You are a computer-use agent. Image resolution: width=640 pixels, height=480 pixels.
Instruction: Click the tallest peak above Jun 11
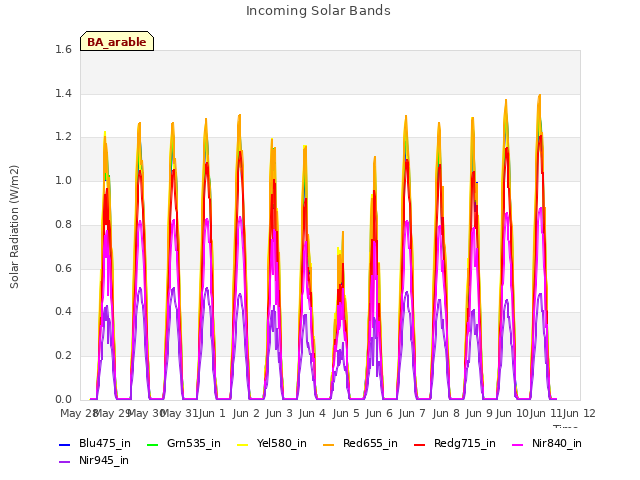pyautogui.click(x=540, y=96)
